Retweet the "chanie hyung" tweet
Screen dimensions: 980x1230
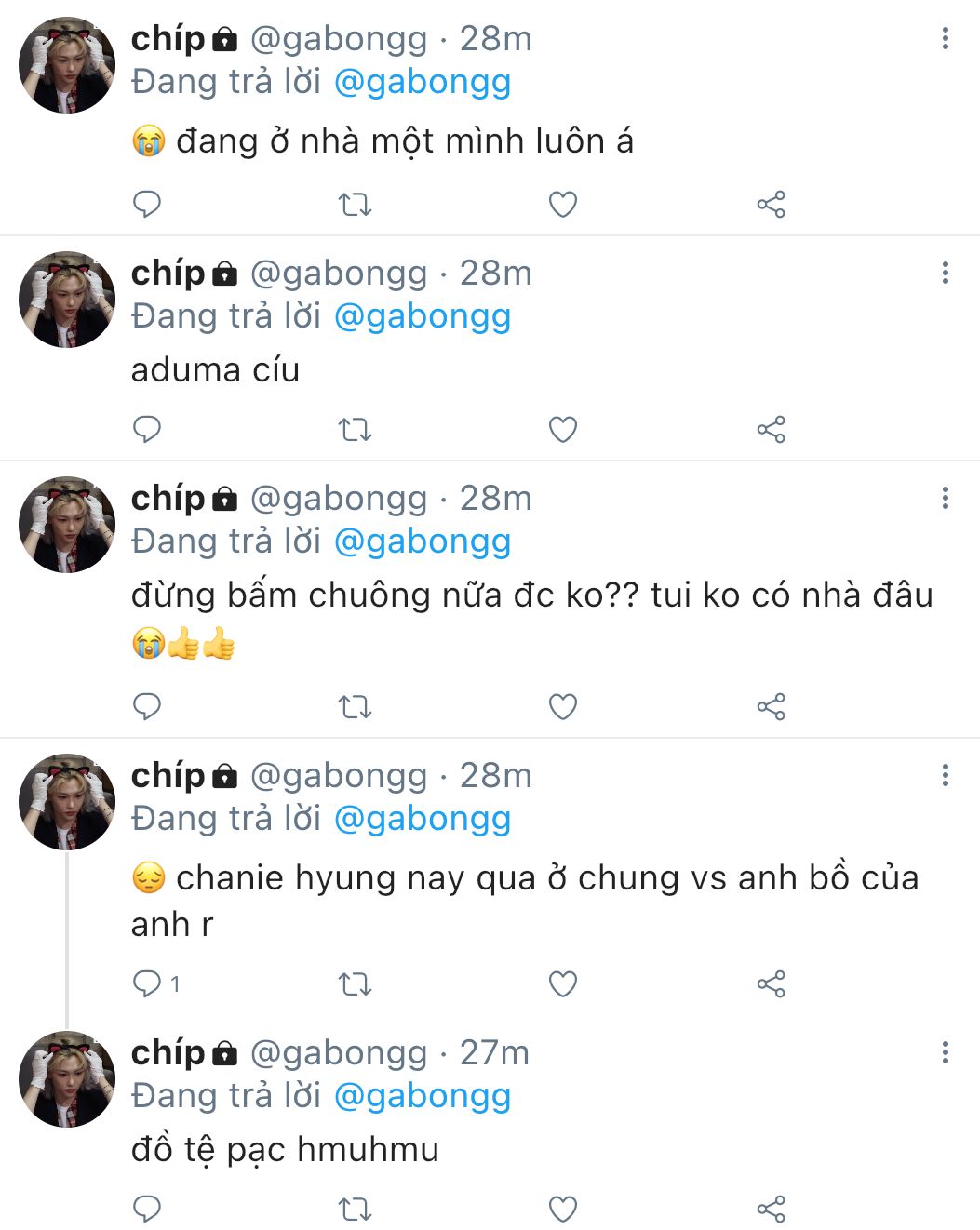pos(355,983)
